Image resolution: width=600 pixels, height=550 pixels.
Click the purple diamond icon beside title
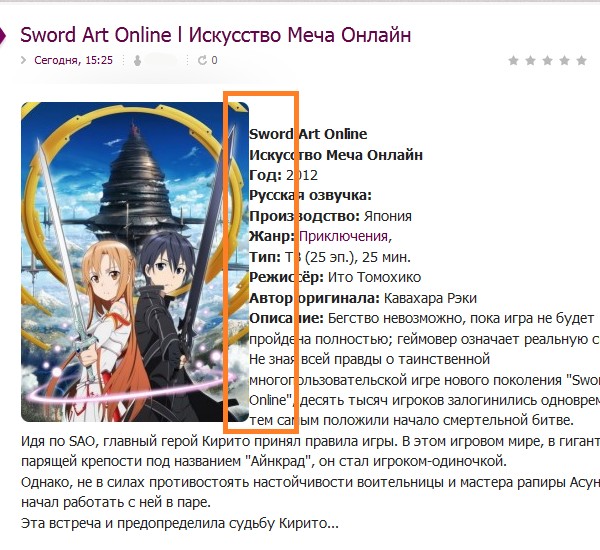pos(3,36)
